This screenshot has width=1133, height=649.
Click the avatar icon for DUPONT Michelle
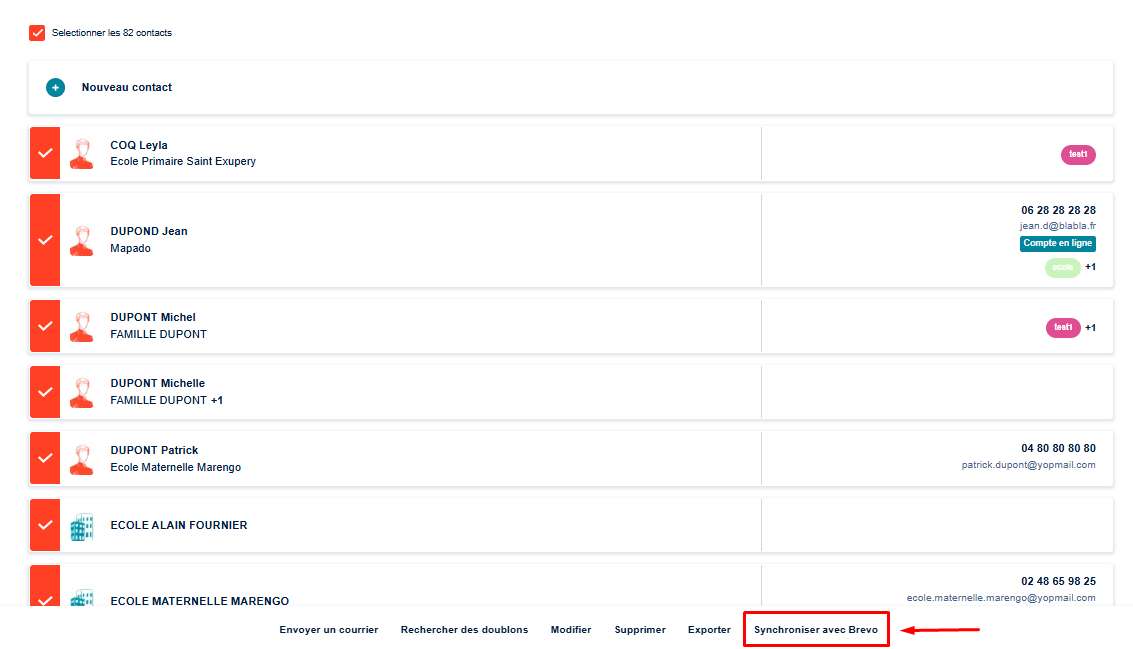pos(81,392)
